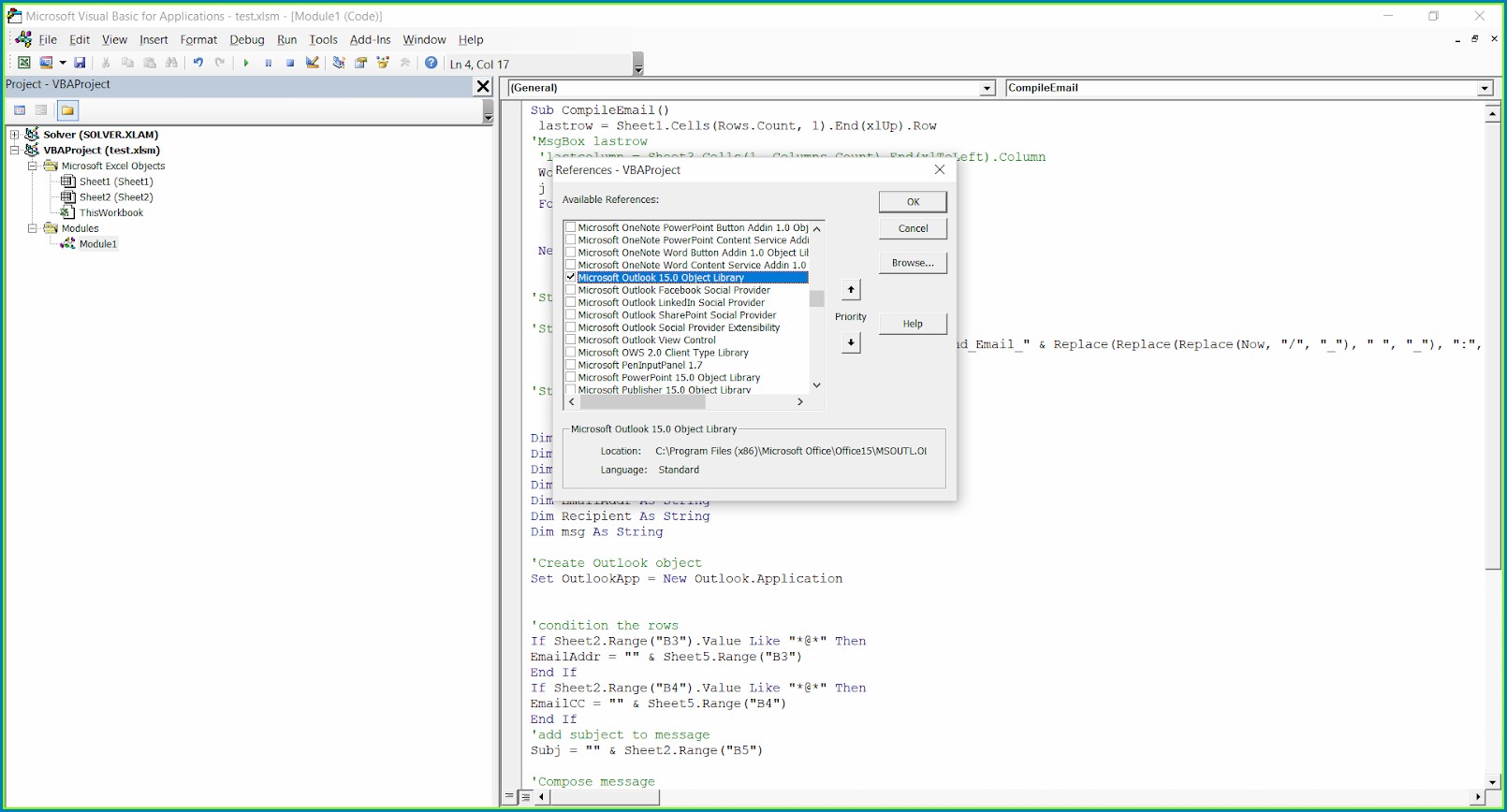Collapse the Microsoft Excel Objects folder
The image size is (1507, 812).
click(x=32, y=166)
